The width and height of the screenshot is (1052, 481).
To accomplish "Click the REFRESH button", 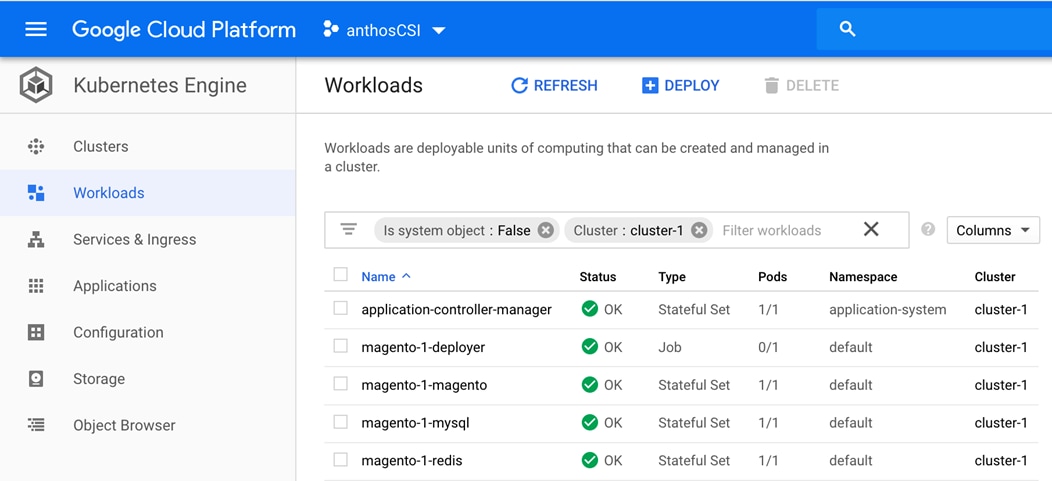I will pos(554,85).
